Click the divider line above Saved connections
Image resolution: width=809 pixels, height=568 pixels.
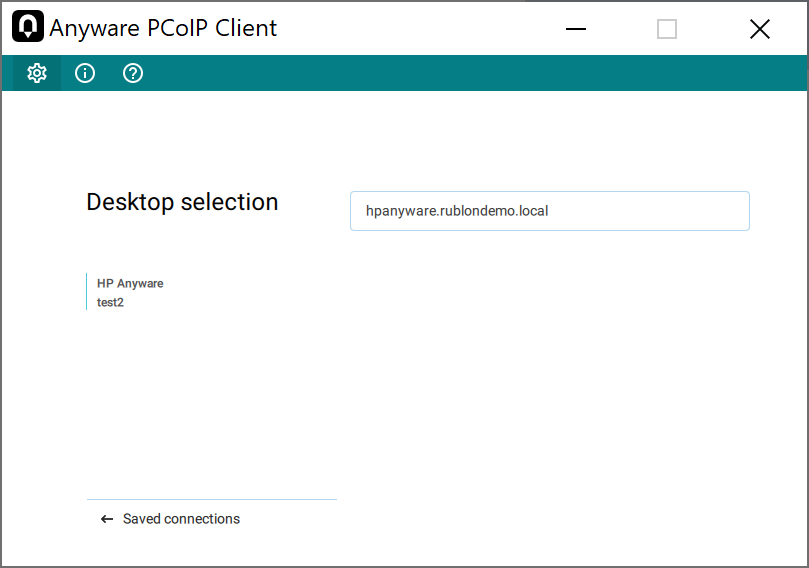[211, 499]
